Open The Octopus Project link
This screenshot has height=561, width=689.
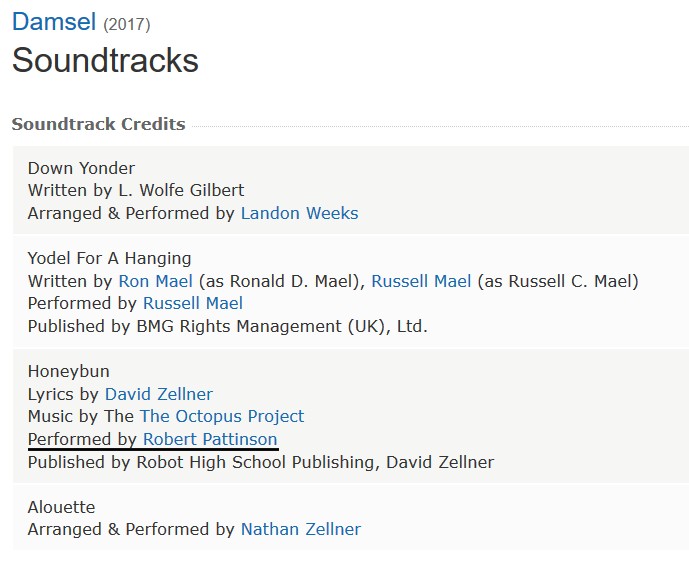point(222,416)
